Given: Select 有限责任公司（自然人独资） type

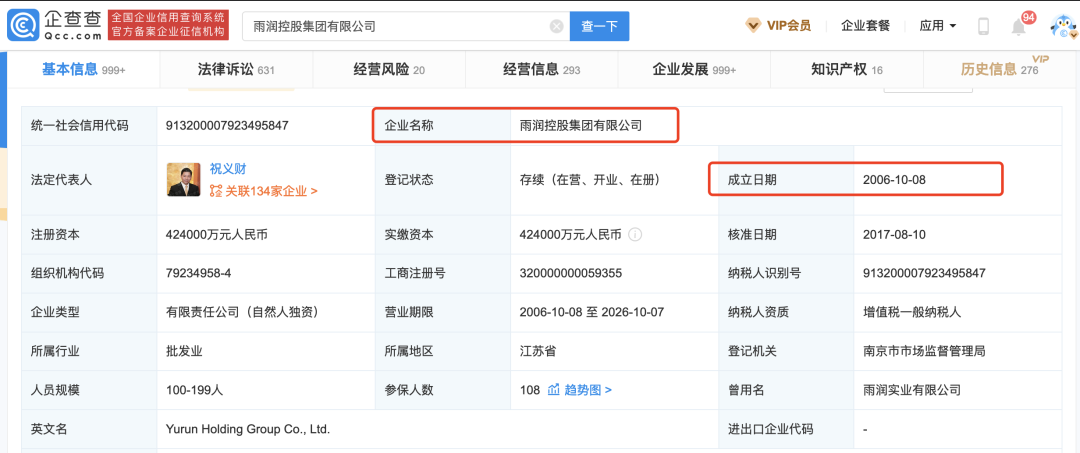Looking at the screenshot, I should click(242, 312).
